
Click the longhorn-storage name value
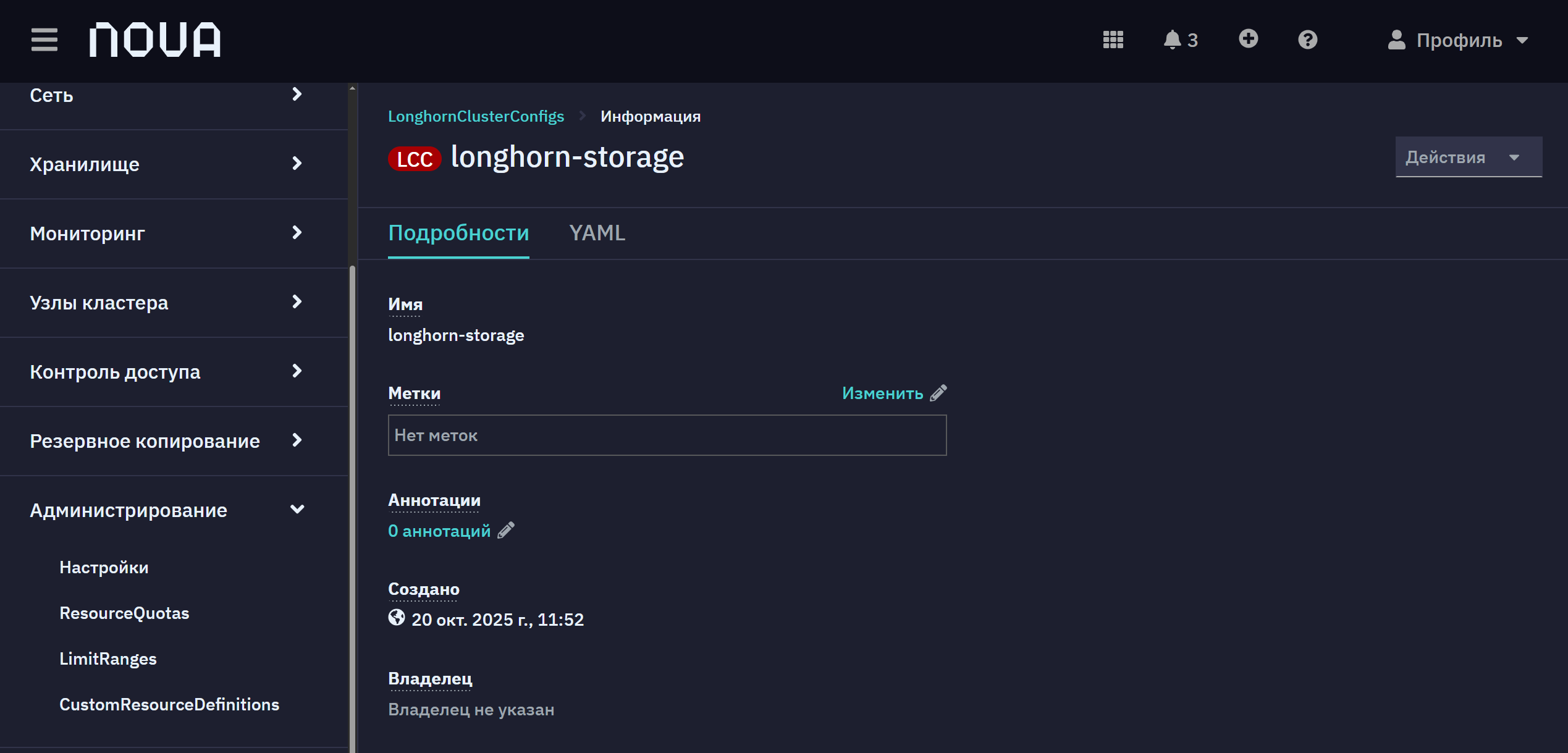(456, 335)
